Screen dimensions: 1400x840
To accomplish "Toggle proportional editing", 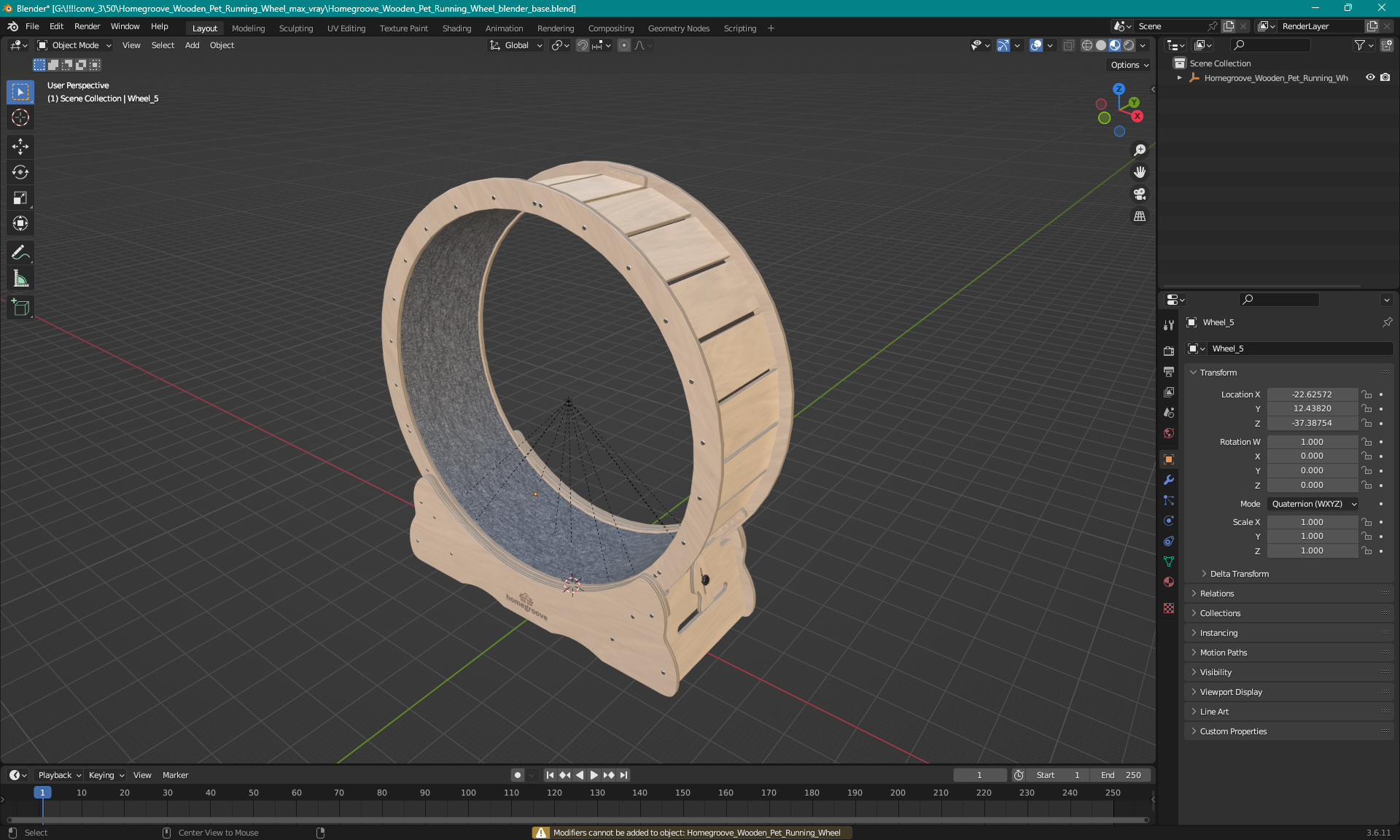I will pos(624,45).
